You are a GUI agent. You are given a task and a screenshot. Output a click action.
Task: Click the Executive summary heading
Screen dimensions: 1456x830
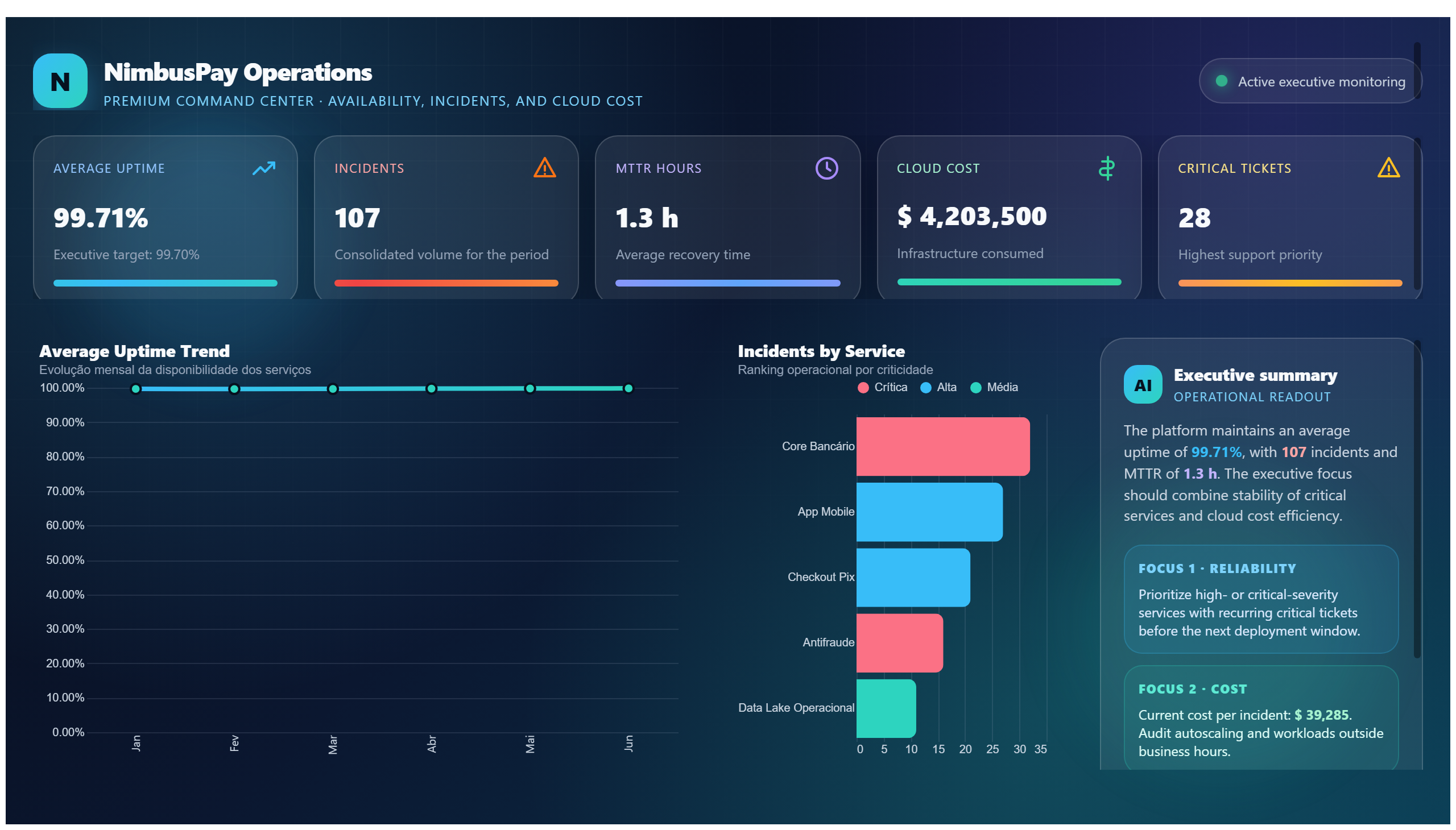(1255, 375)
